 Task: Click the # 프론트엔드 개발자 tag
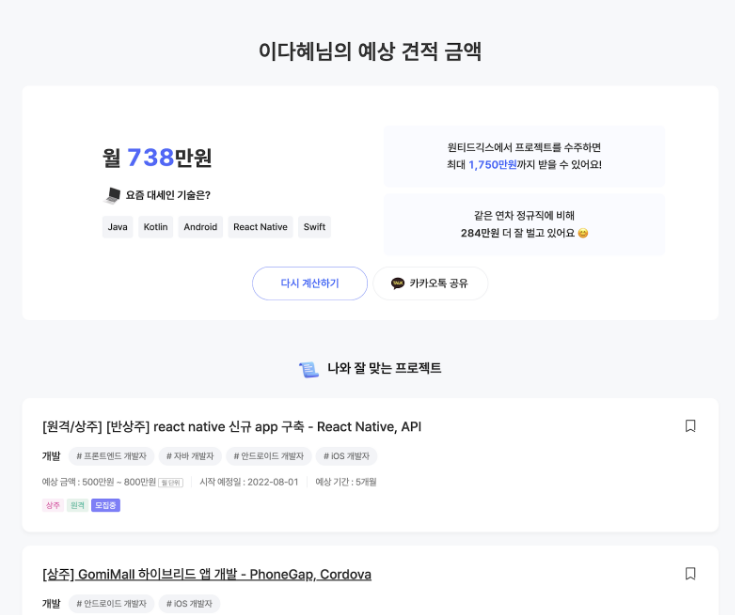112,456
